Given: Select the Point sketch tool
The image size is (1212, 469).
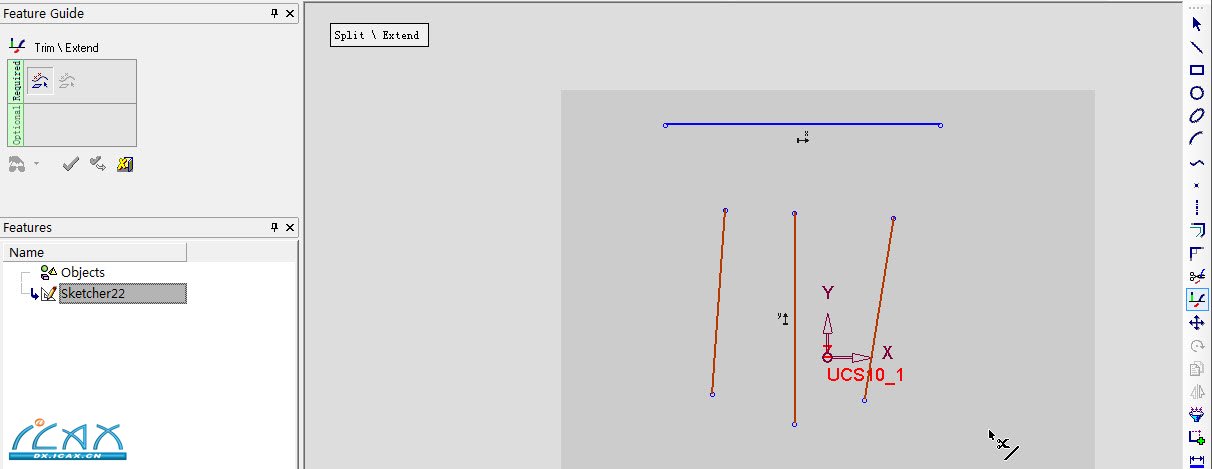Looking at the screenshot, I should [1196, 185].
